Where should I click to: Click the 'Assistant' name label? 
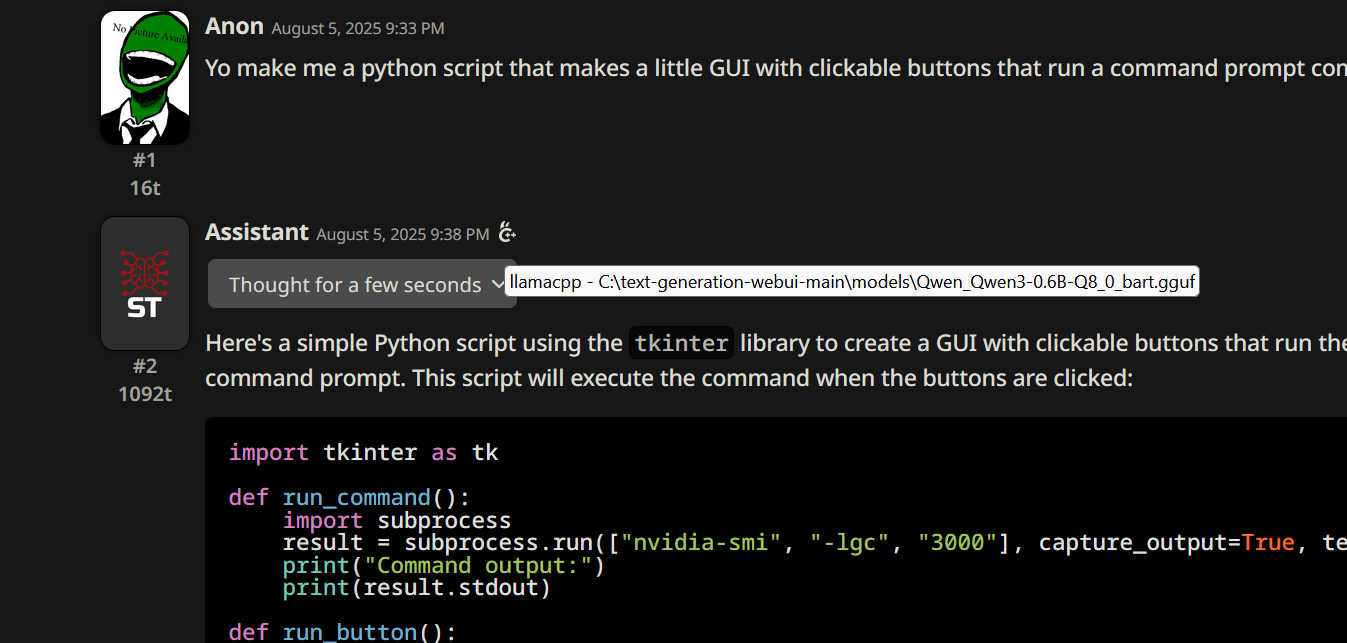[257, 232]
